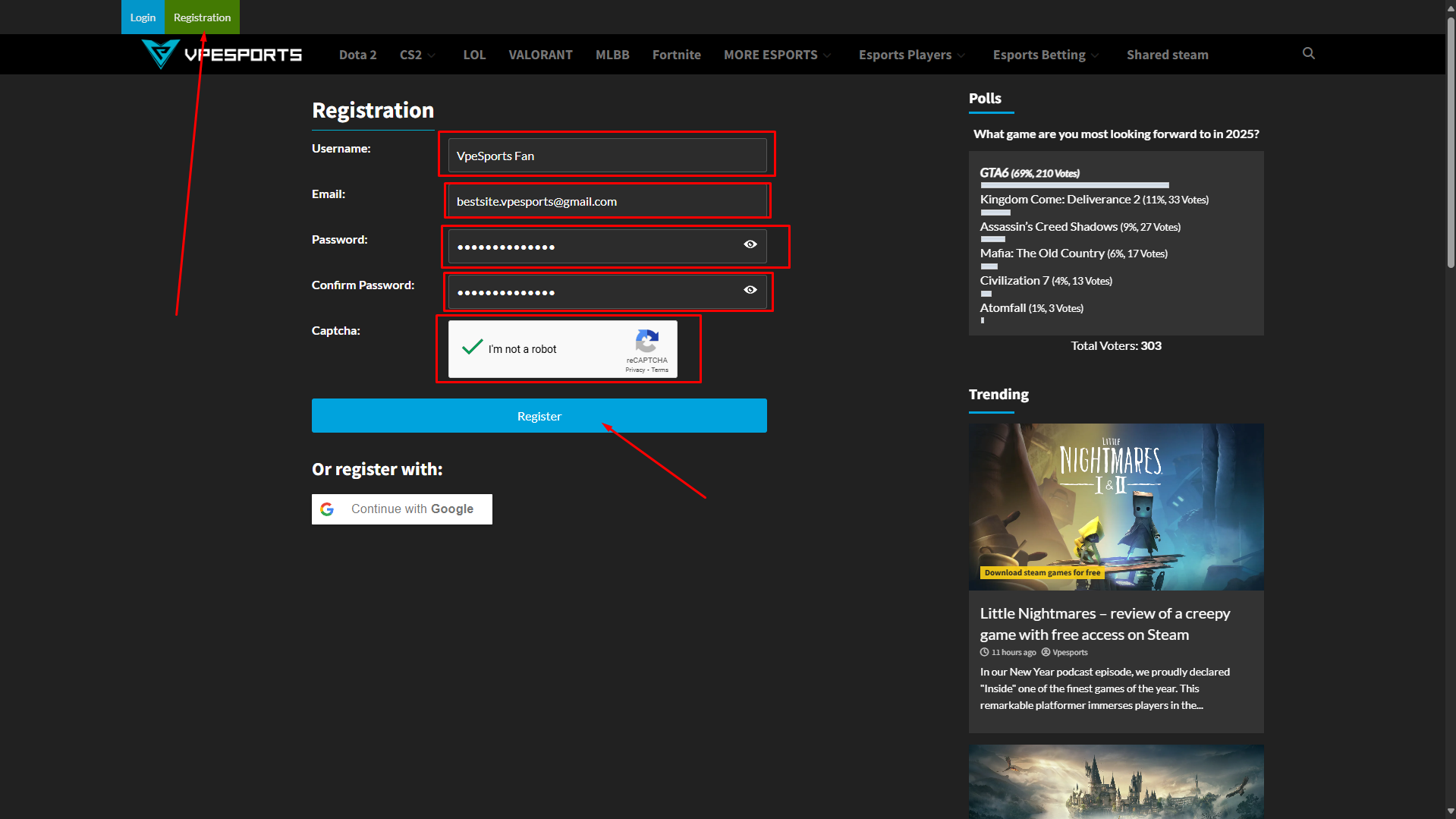Click the Kingdom Come poll result bar

pyautogui.click(x=995, y=213)
